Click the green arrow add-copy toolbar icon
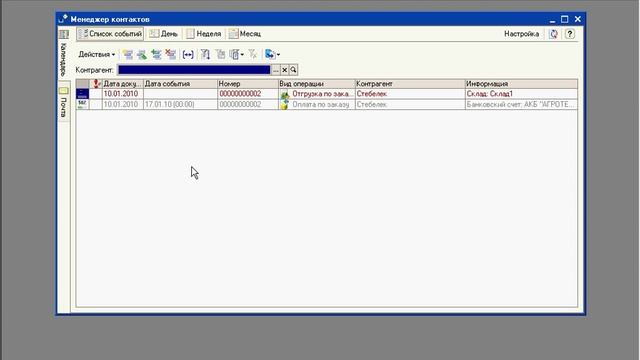This screenshot has width=640, height=360. [x=156, y=54]
